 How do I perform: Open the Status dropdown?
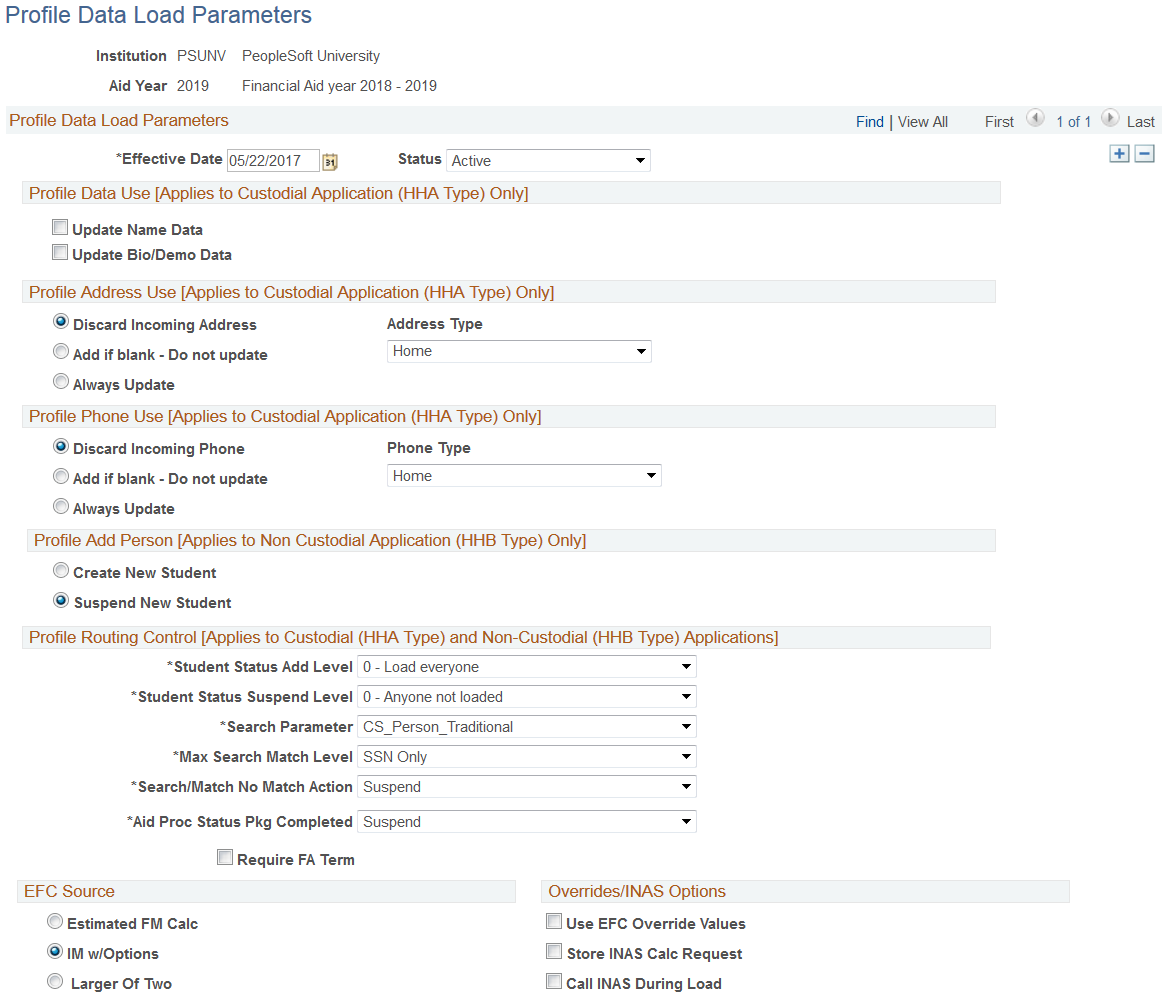[x=640, y=160]
